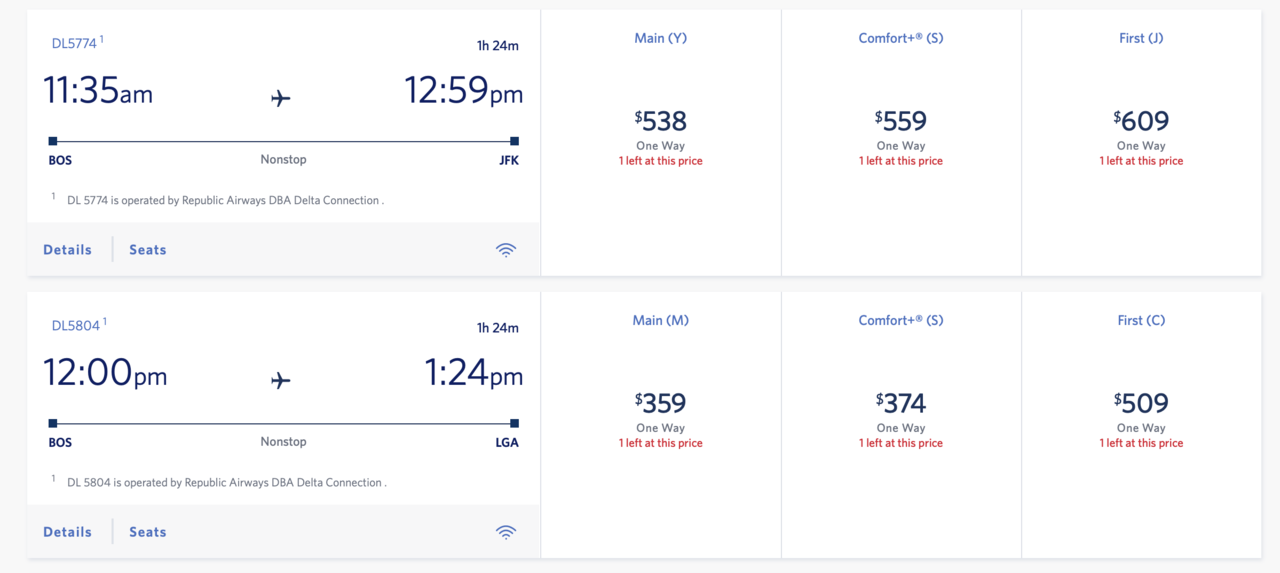Click Main (Y) cabin header
Image resolution: width=1280 pixels, height=573 pixels.
[661, 38]
